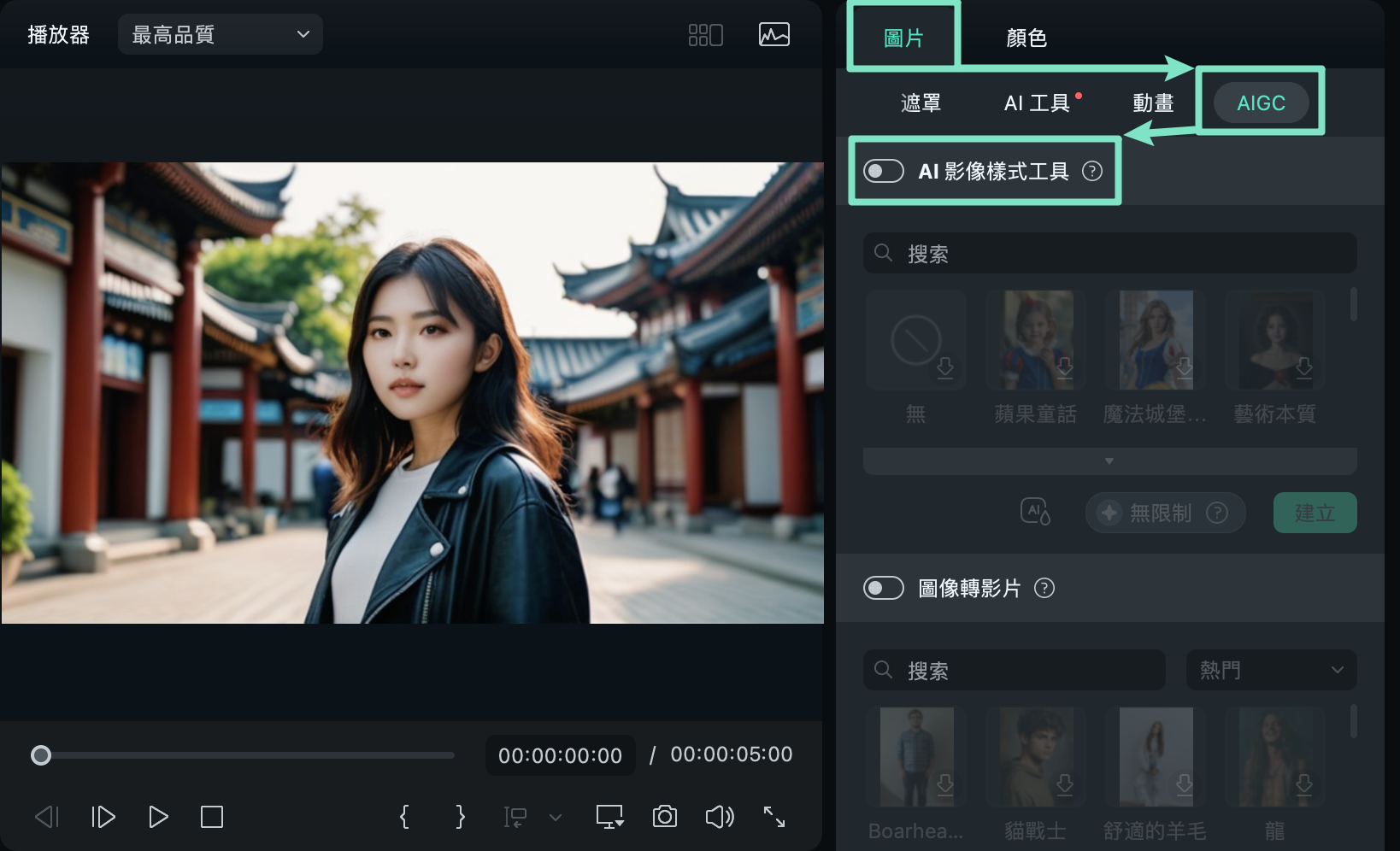Open help icon beside 無限制
This screenshot has width=1400, height=851.
click(1217, 513)
